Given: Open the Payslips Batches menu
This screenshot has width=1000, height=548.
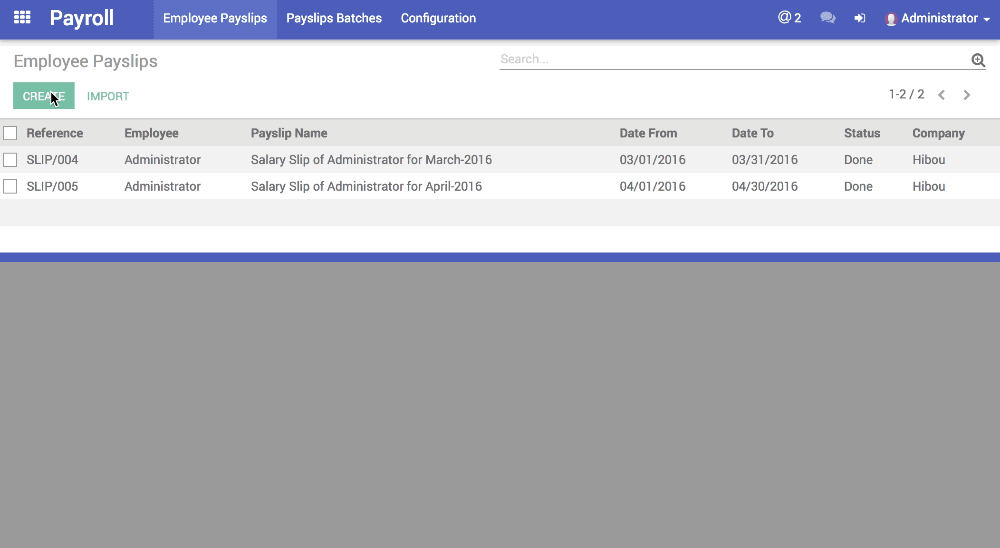Looking at the screenshot, I should [x=334, y=19].
